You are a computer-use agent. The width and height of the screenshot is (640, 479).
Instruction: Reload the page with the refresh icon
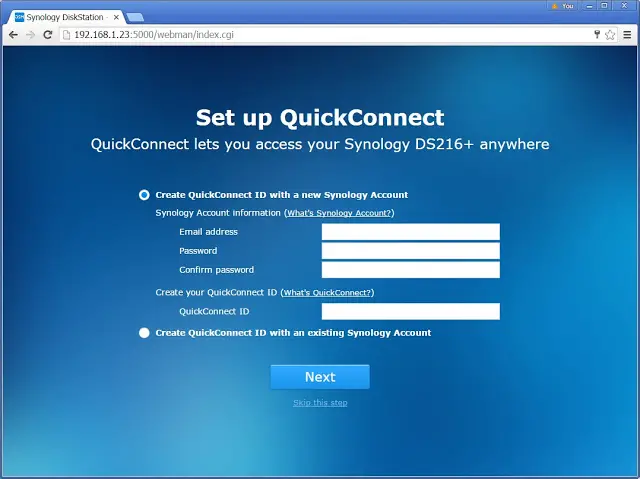click(x=48, y=35)
